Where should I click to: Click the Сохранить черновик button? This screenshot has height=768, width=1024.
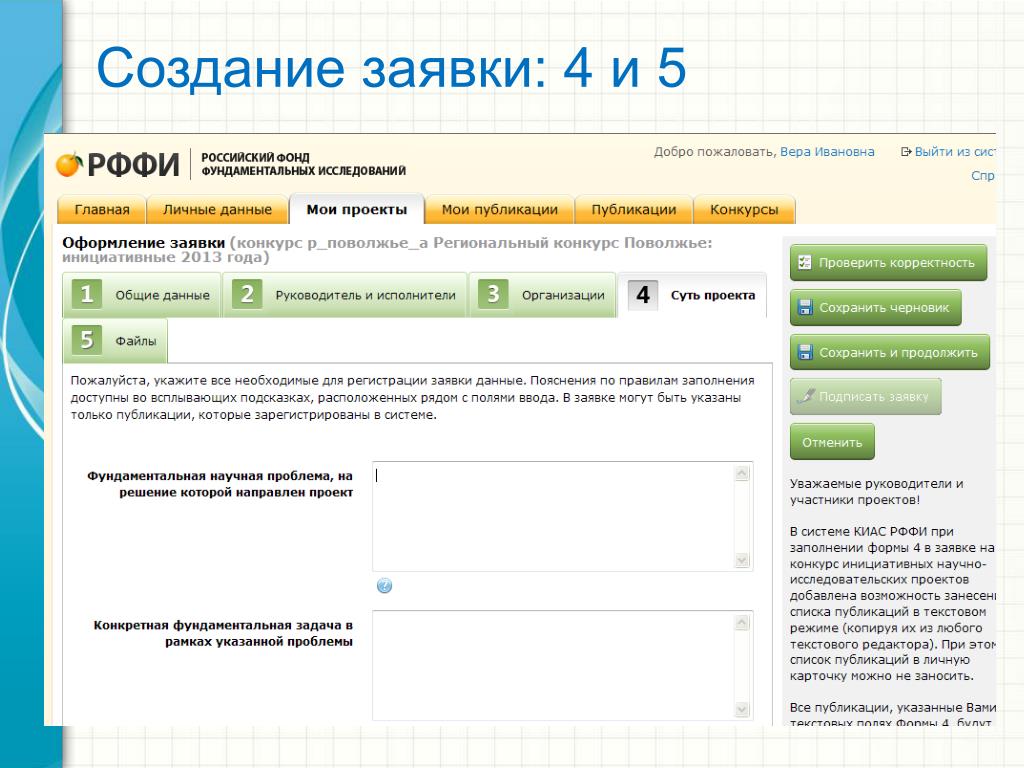coord(876,308)
